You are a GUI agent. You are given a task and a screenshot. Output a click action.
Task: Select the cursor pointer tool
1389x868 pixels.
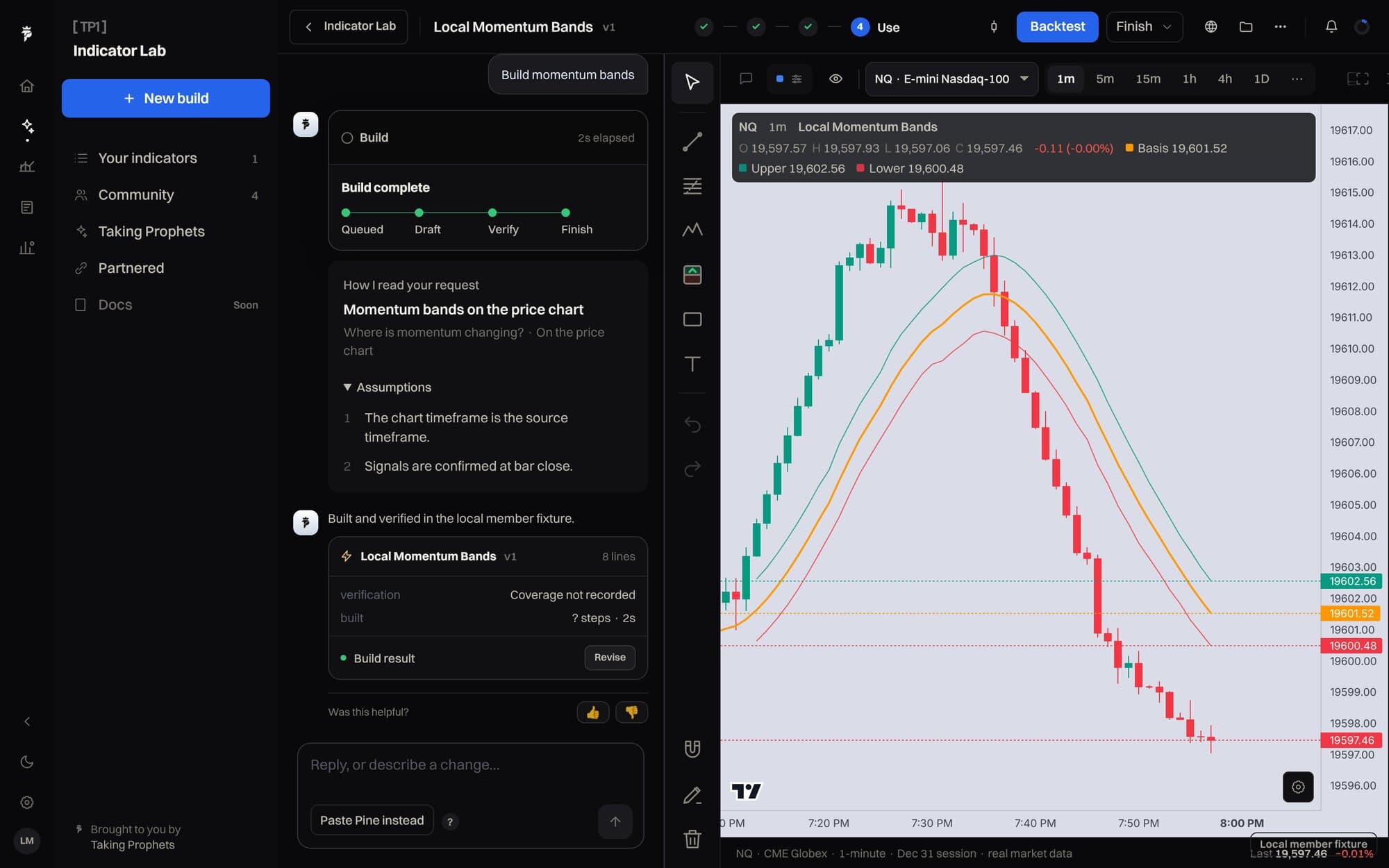pyautogui.click(x=692, y=82)
